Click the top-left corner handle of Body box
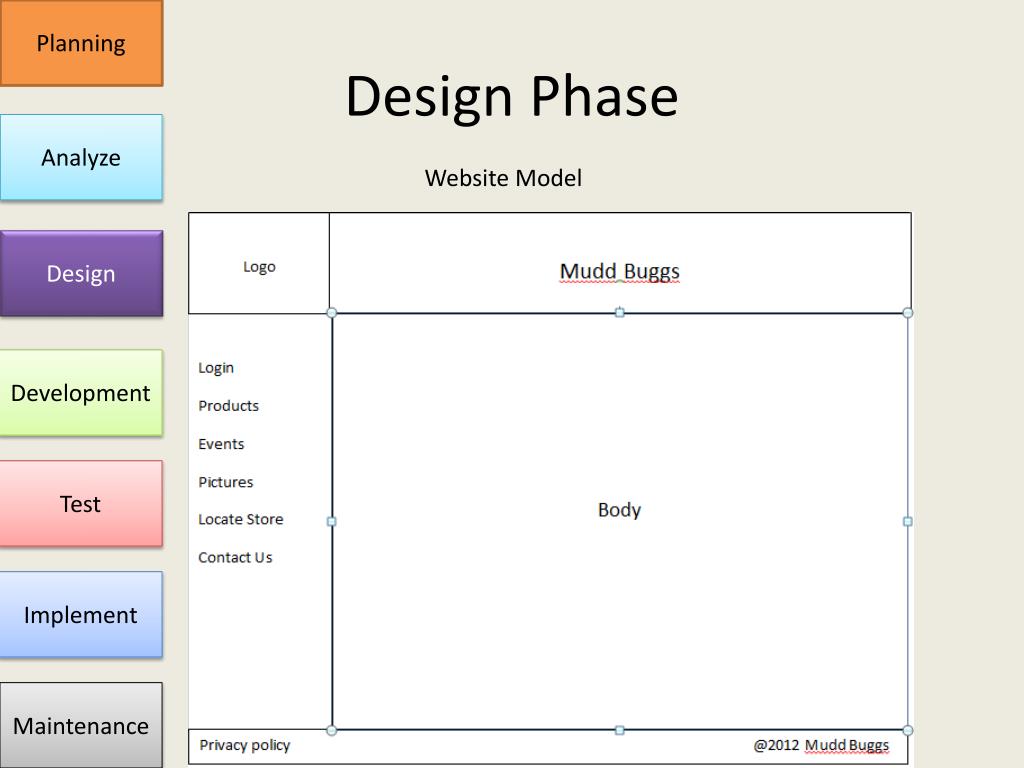The image size is (1024, 768). 332,313
